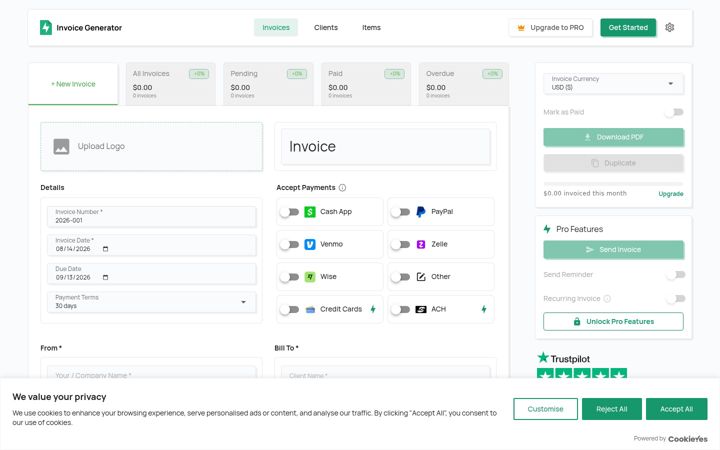
Task: Click the Other payment edit icon
Action: click(421, 277)
